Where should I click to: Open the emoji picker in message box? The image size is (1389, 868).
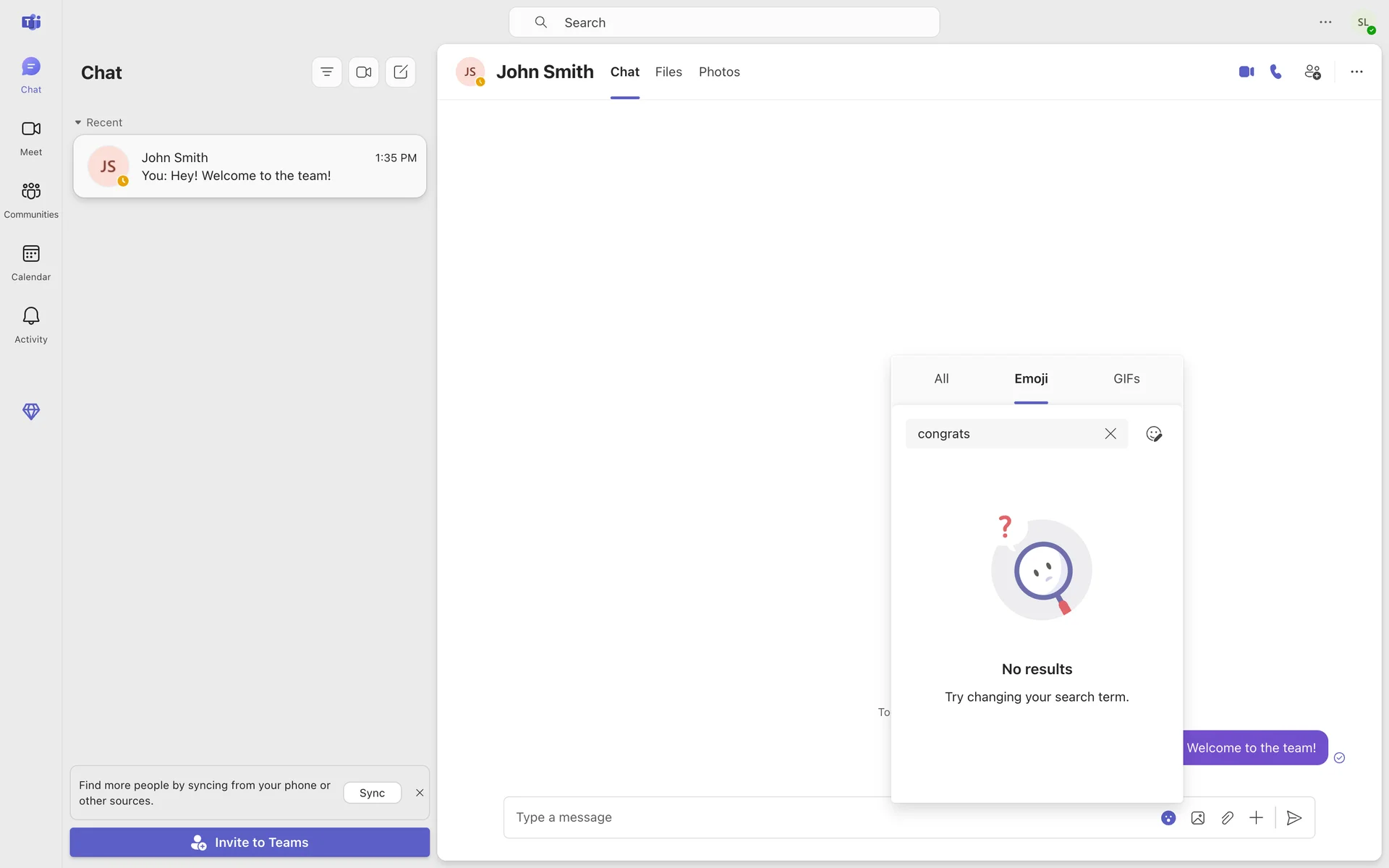1168,817
